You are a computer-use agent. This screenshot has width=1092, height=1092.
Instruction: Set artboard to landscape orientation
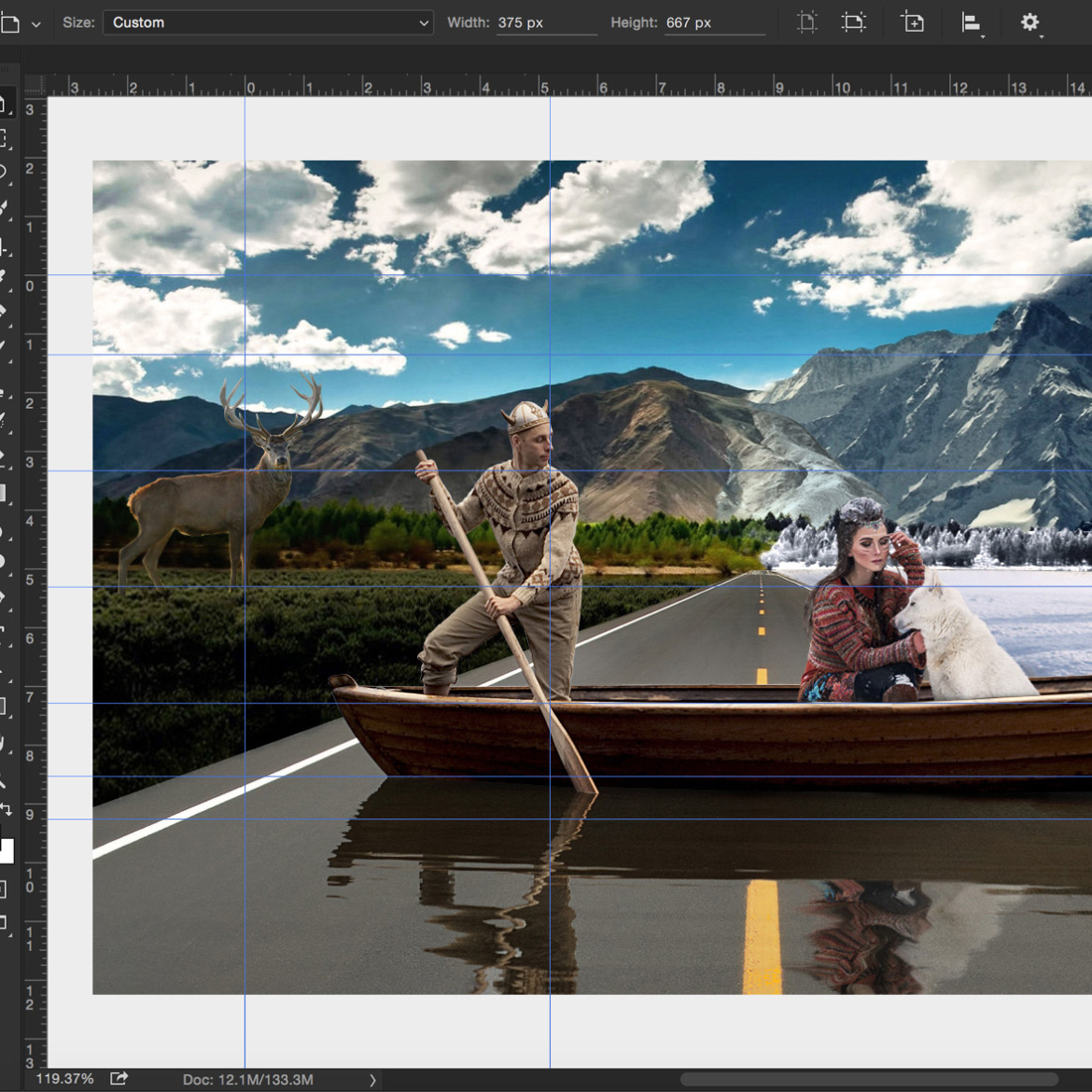point(853,21)
